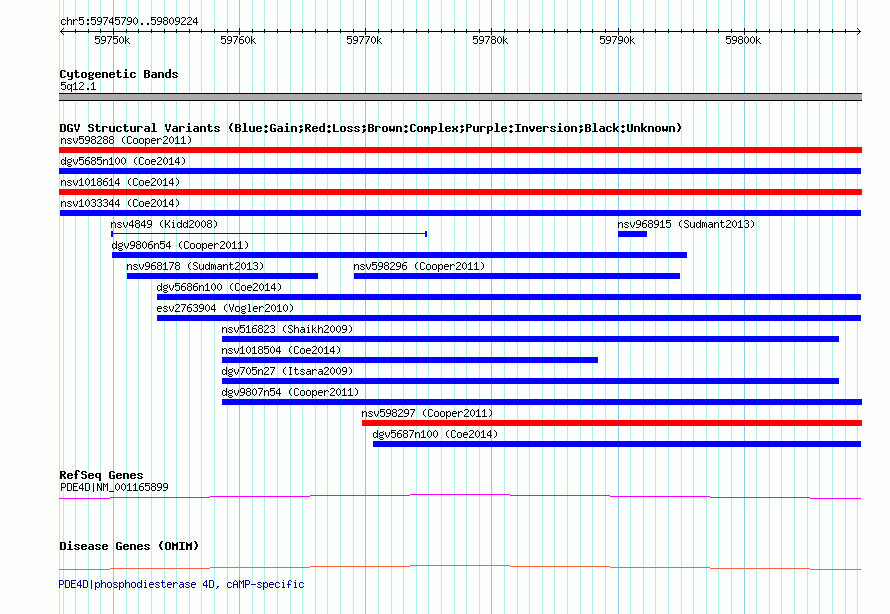Click the nsv4849 (Kidd2008) text label
The image size is (890, 614).
(164, 224)
